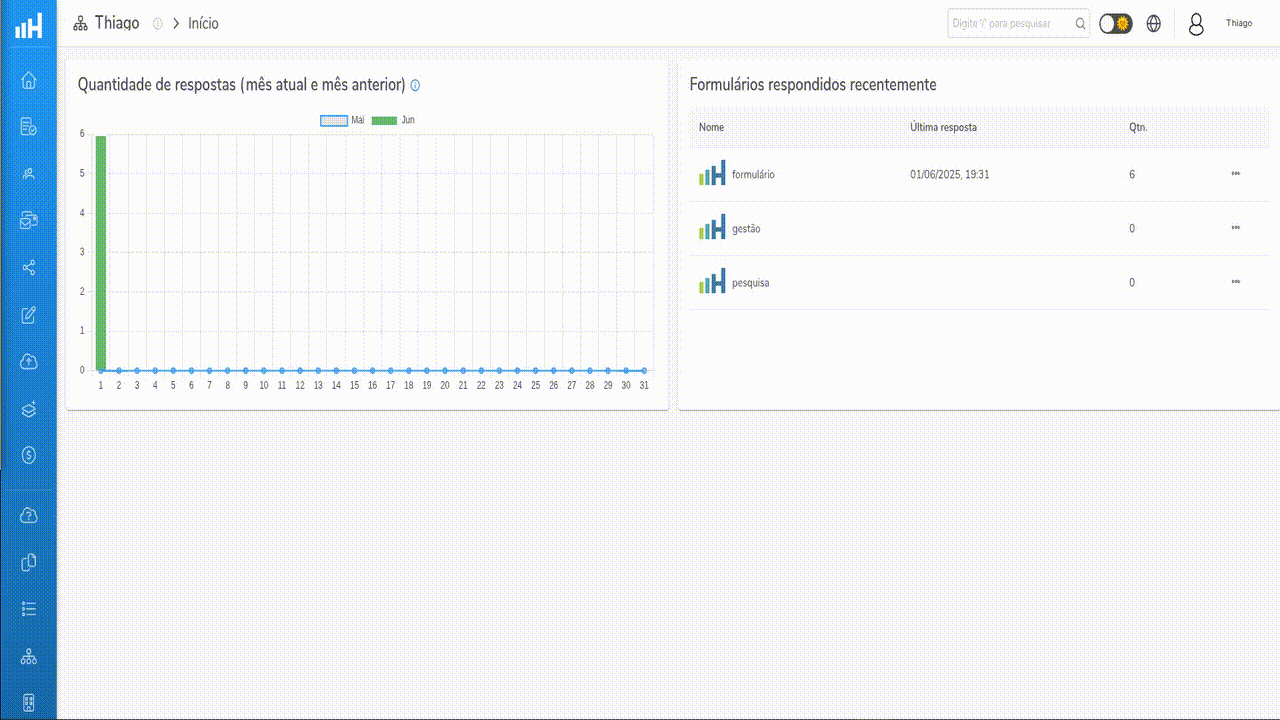The width and height of the screenshot is (1280, 720).
Task: Open the Home icon in the sidebar
Action: click(x=29, y=80)
